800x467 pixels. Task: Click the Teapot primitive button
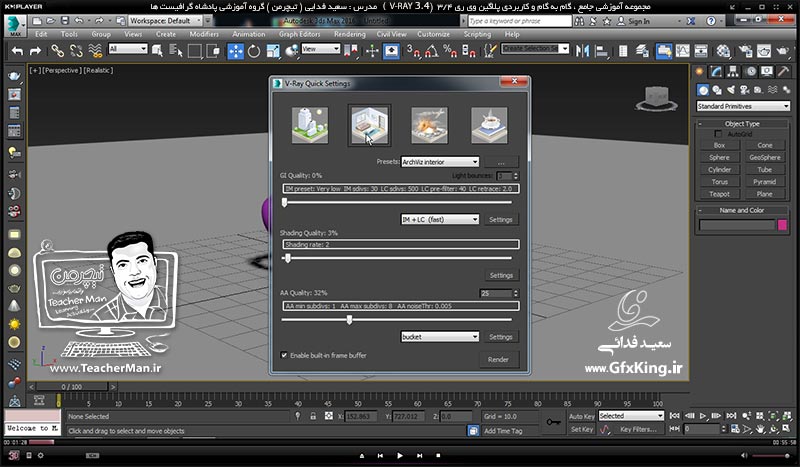(719, 194)
